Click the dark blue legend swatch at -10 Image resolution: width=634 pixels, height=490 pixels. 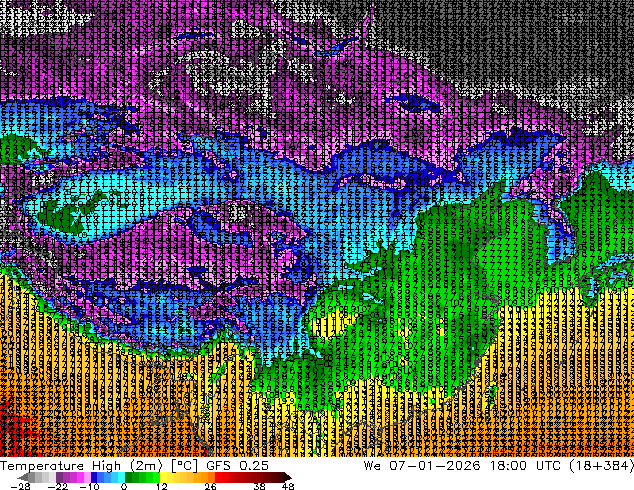point(94,477)
